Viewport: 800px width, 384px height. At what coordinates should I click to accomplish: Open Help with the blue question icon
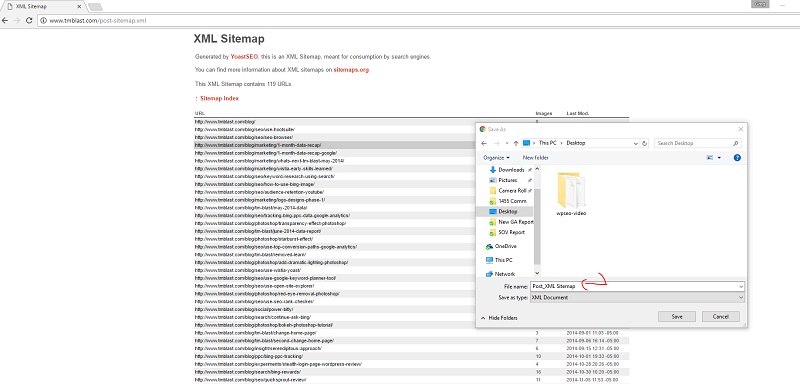[737, 158]
